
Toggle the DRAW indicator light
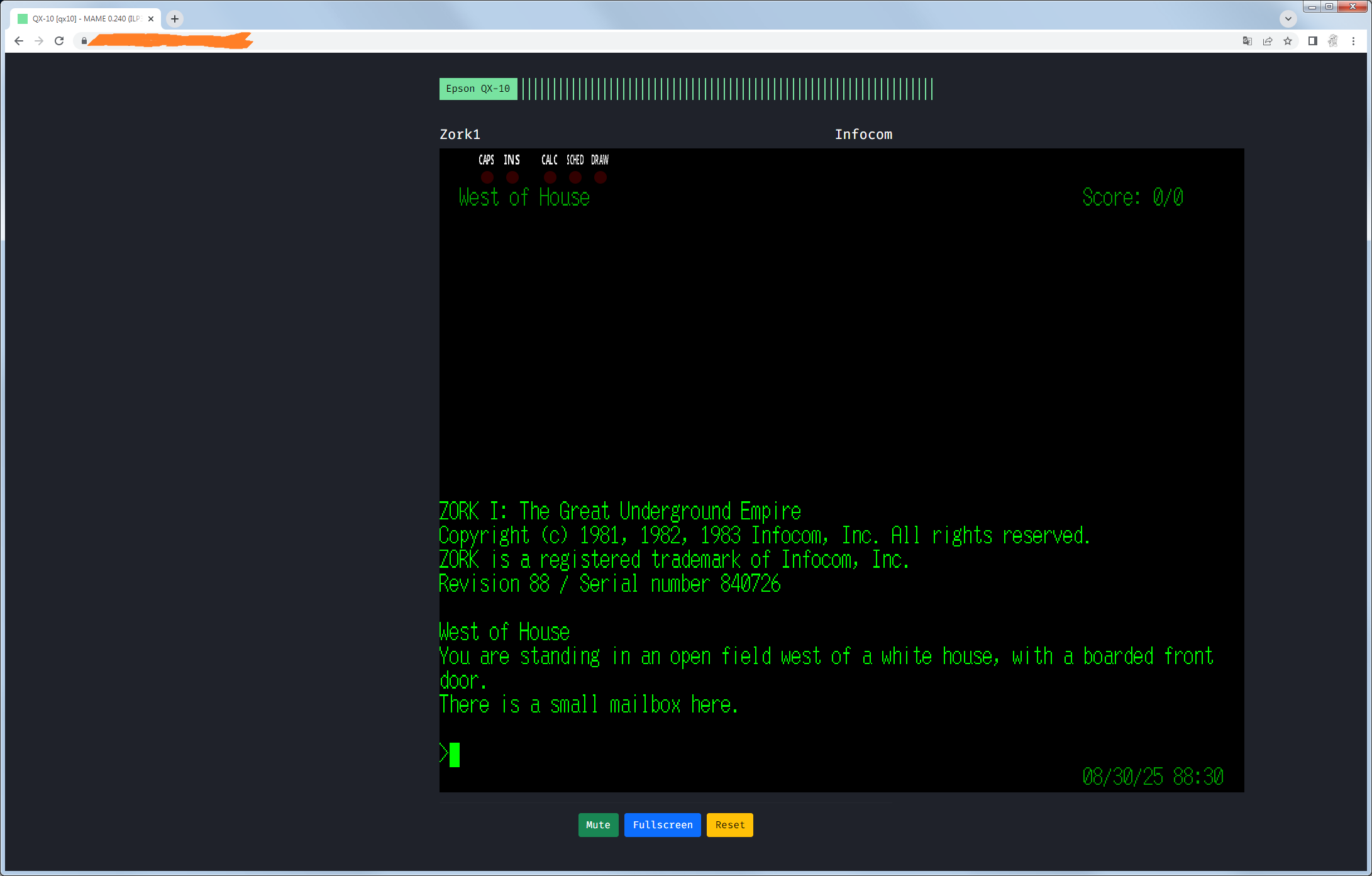600,177
